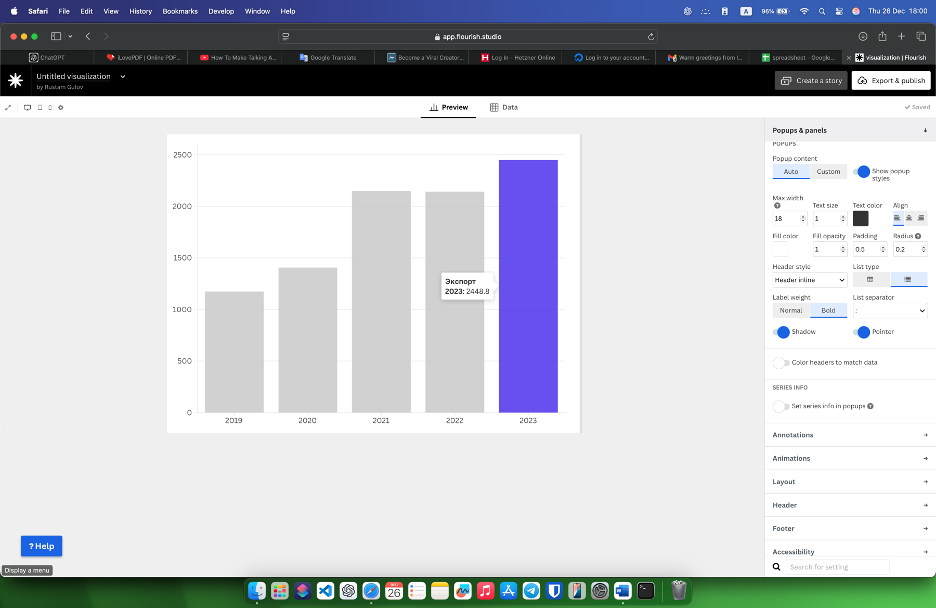The width and height of the screenshot is (936, 608).
Task: Open Telegram from the Dock
Action: coord(531,591)
